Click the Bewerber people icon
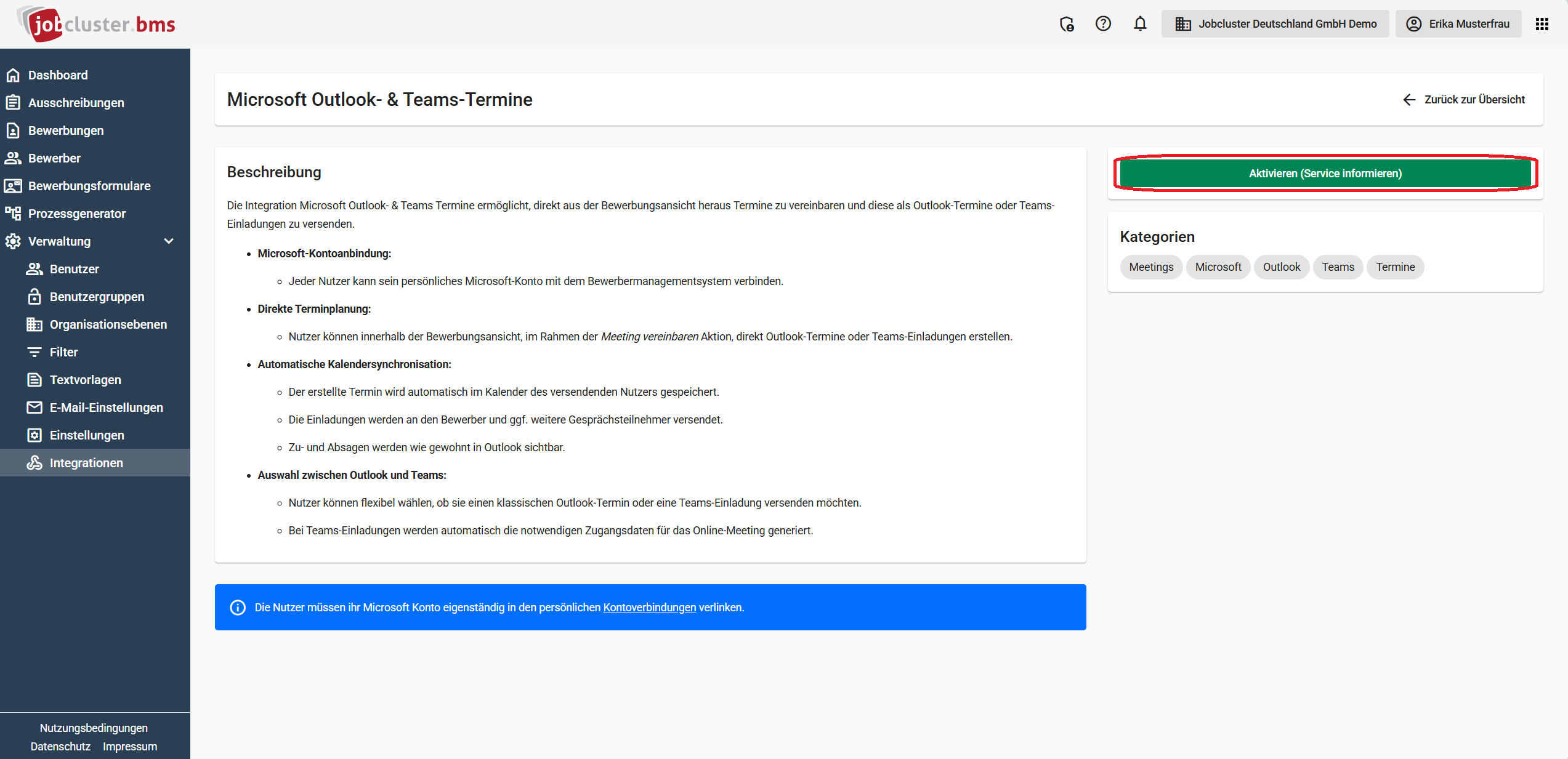Viewport: 1568px width, 759px height. [13, 158]
